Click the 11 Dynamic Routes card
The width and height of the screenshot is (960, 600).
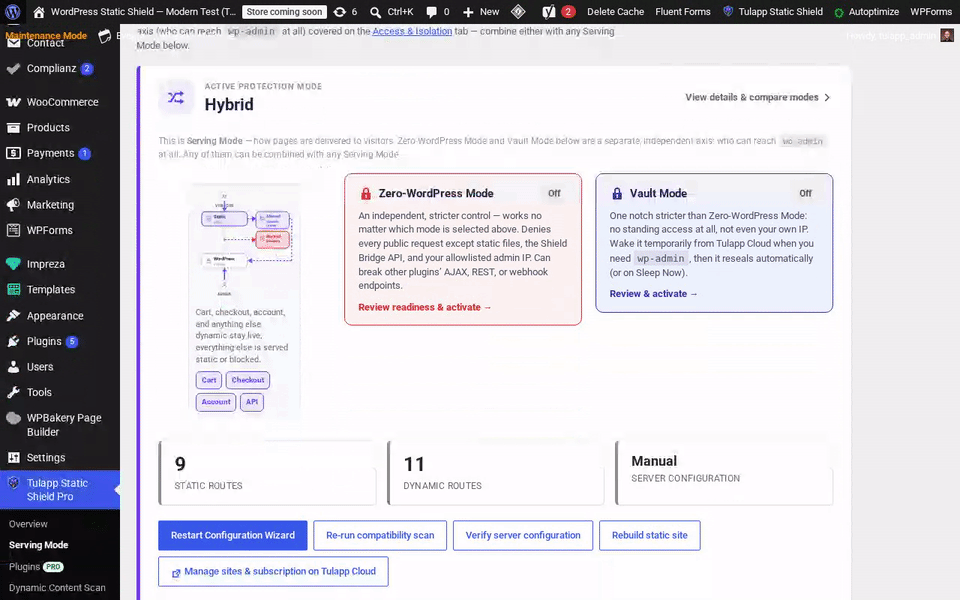pyautogui.click(x=496, y=473)
